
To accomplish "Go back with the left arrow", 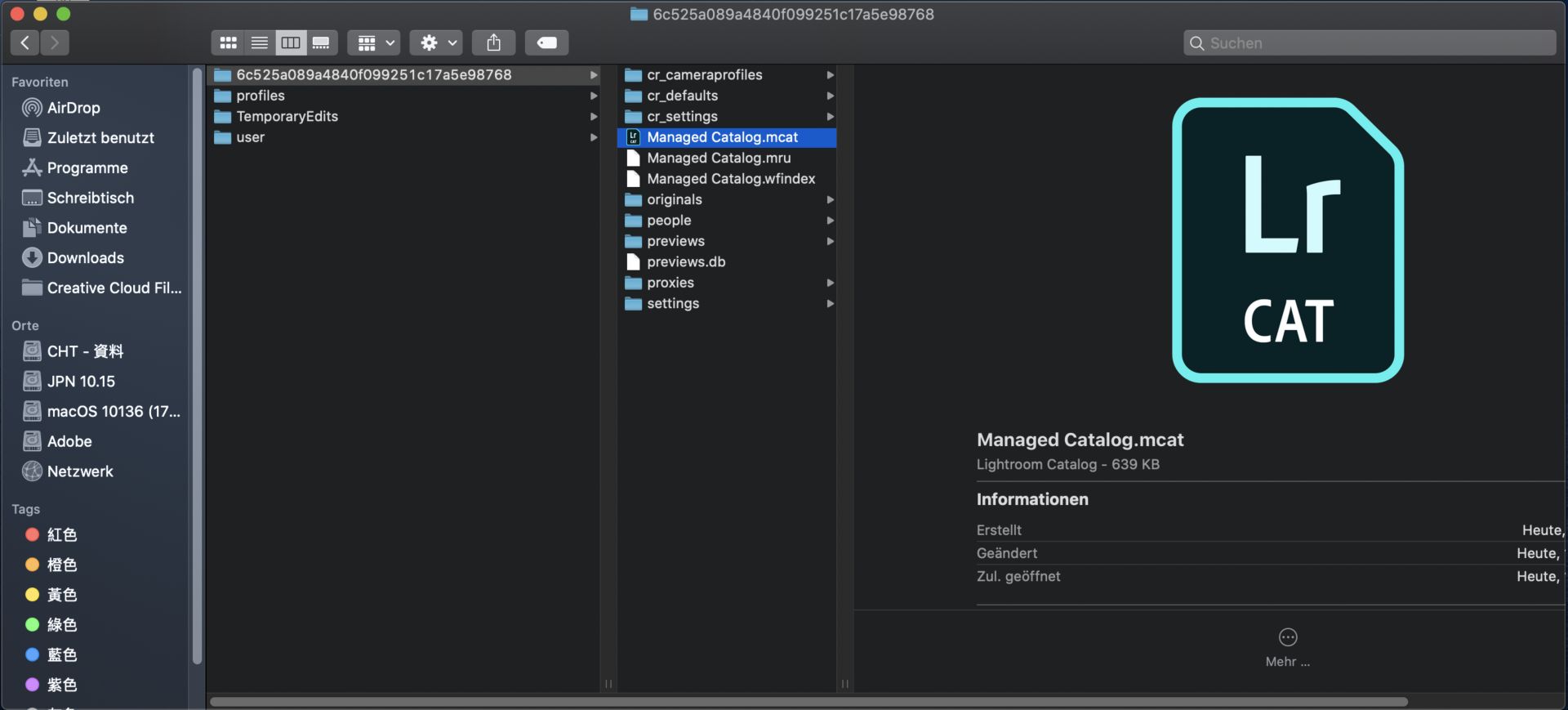I will pos(25,42).
